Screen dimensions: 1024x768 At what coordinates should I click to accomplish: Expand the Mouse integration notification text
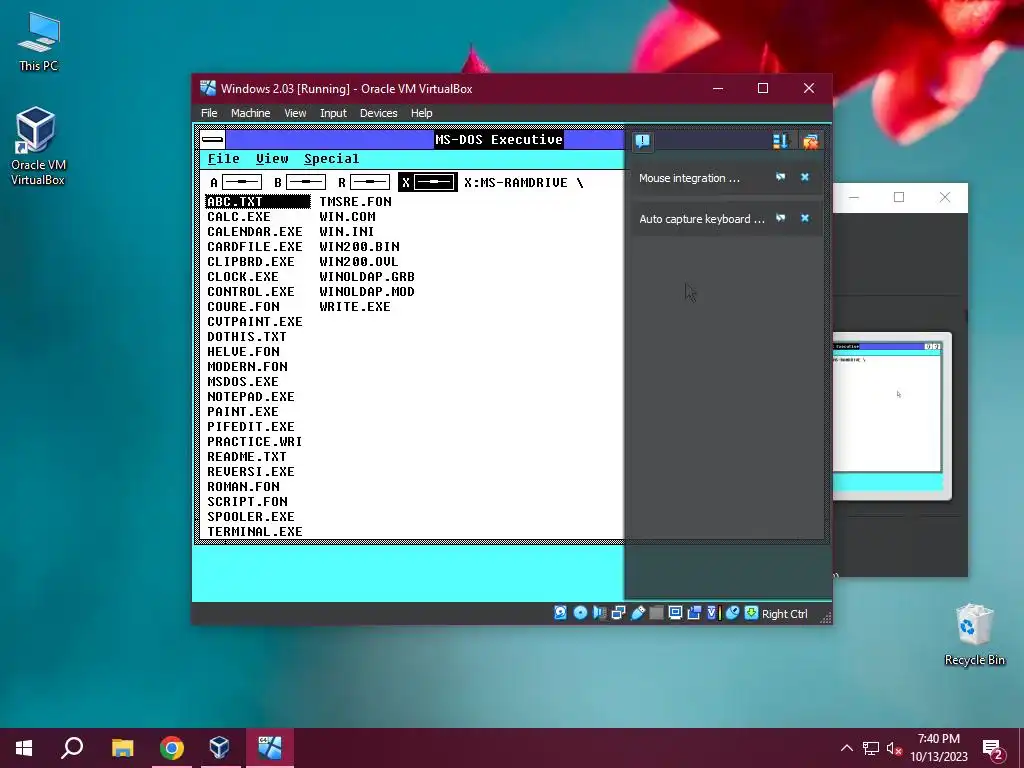coord(690,178)
